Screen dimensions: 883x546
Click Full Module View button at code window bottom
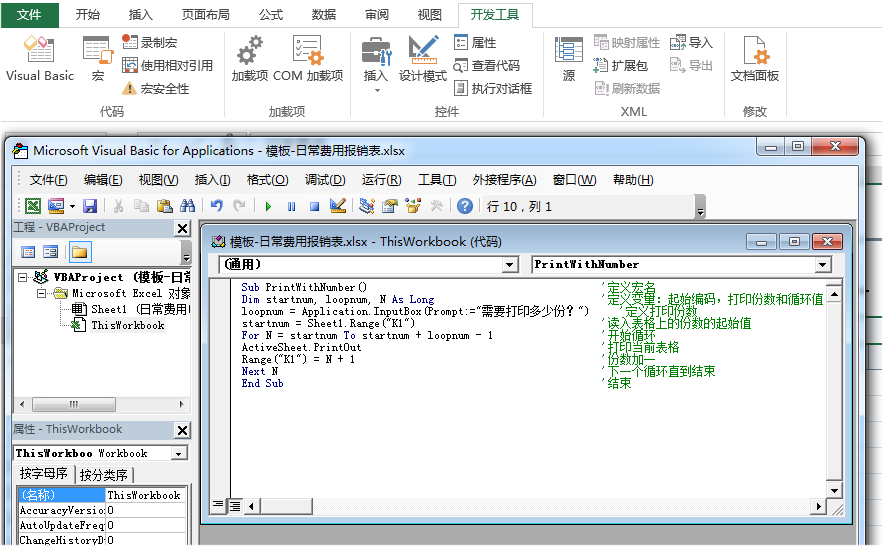[x=235, y=506]
